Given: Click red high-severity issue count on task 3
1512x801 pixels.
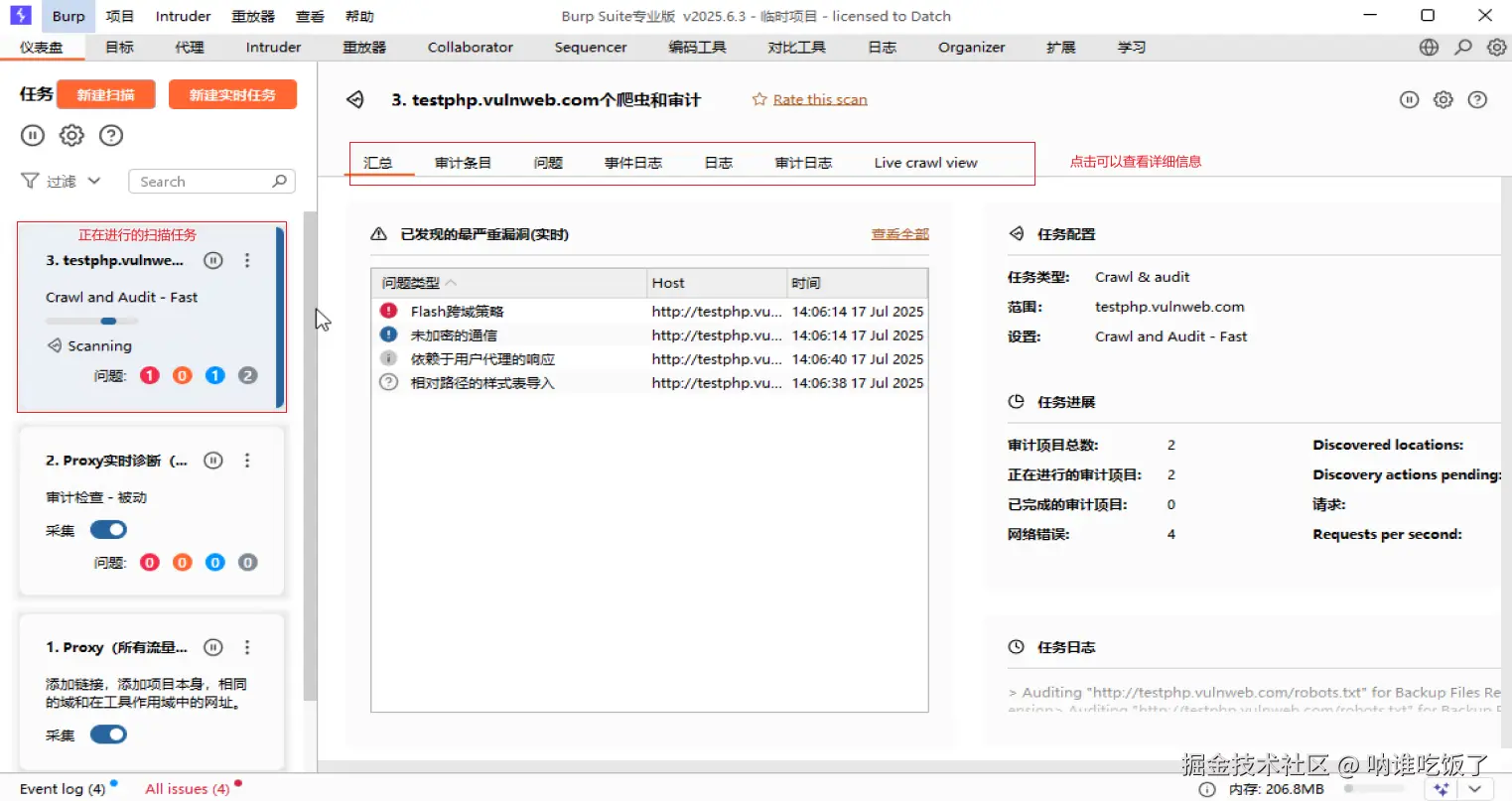Looking at the screenshot, I should pos(150,375).
